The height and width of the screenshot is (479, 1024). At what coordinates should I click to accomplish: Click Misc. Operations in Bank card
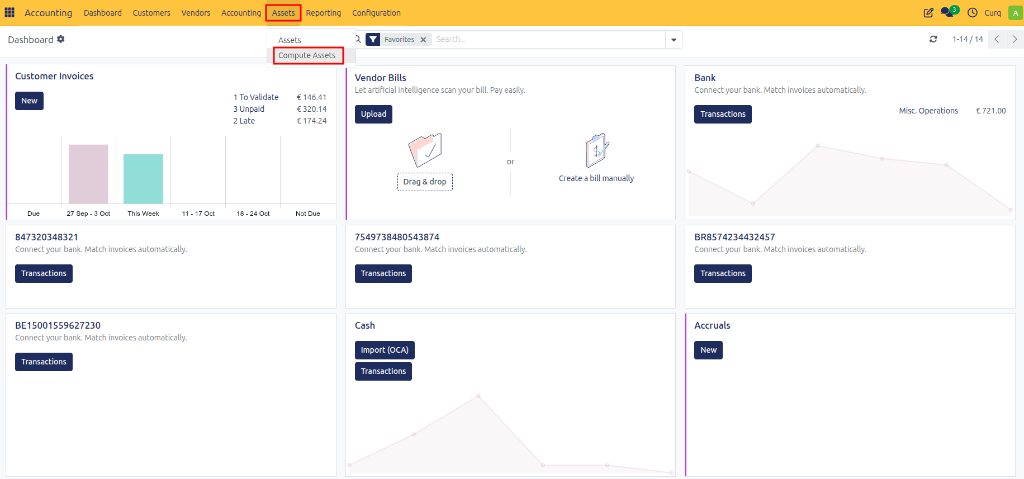pyautogui.click(x=929, y=111)
